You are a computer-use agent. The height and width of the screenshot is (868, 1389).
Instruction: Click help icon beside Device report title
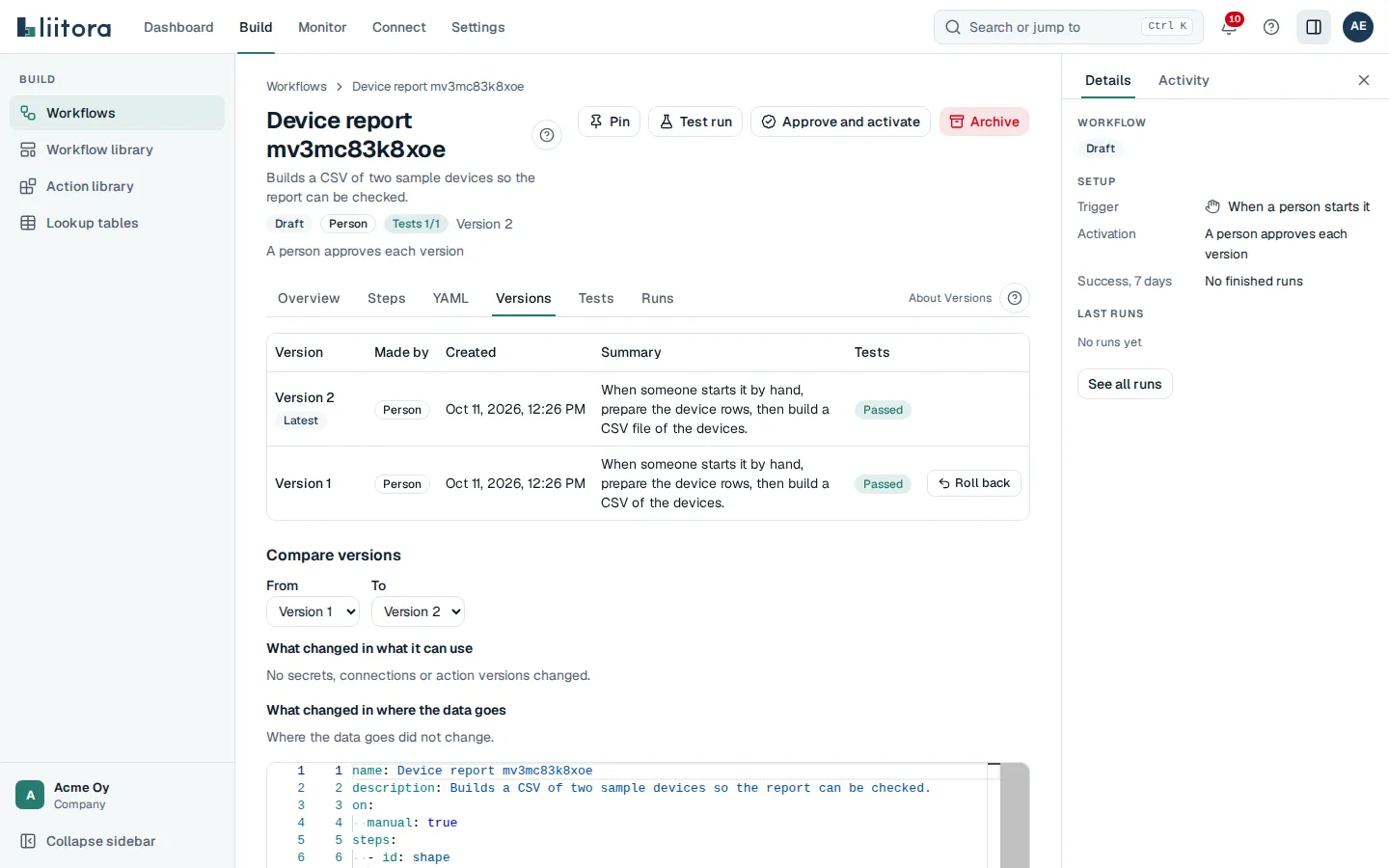(547, 135)
